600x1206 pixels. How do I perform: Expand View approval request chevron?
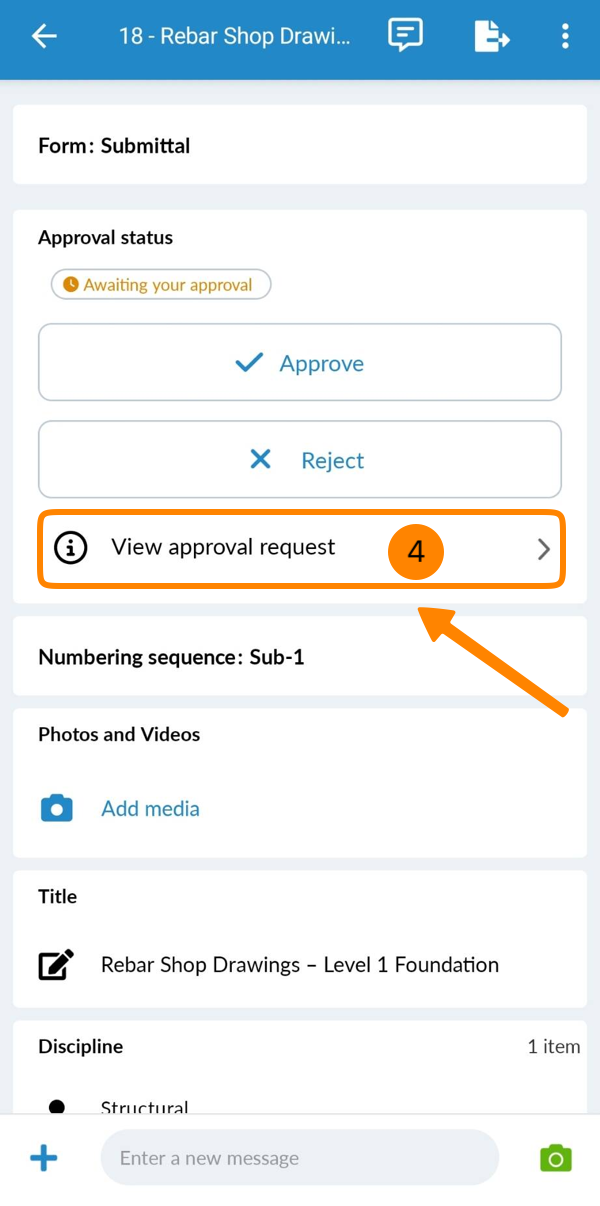543,548
